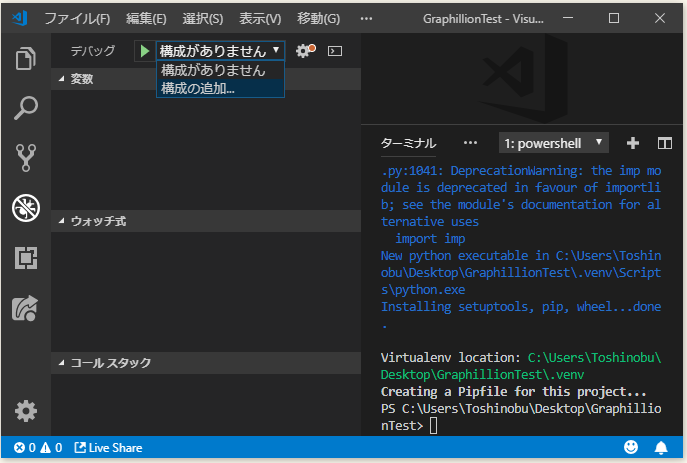Screen dimensions: 687x463
Task: Add a new terminal with plus icon
Action: pos(632,143)
